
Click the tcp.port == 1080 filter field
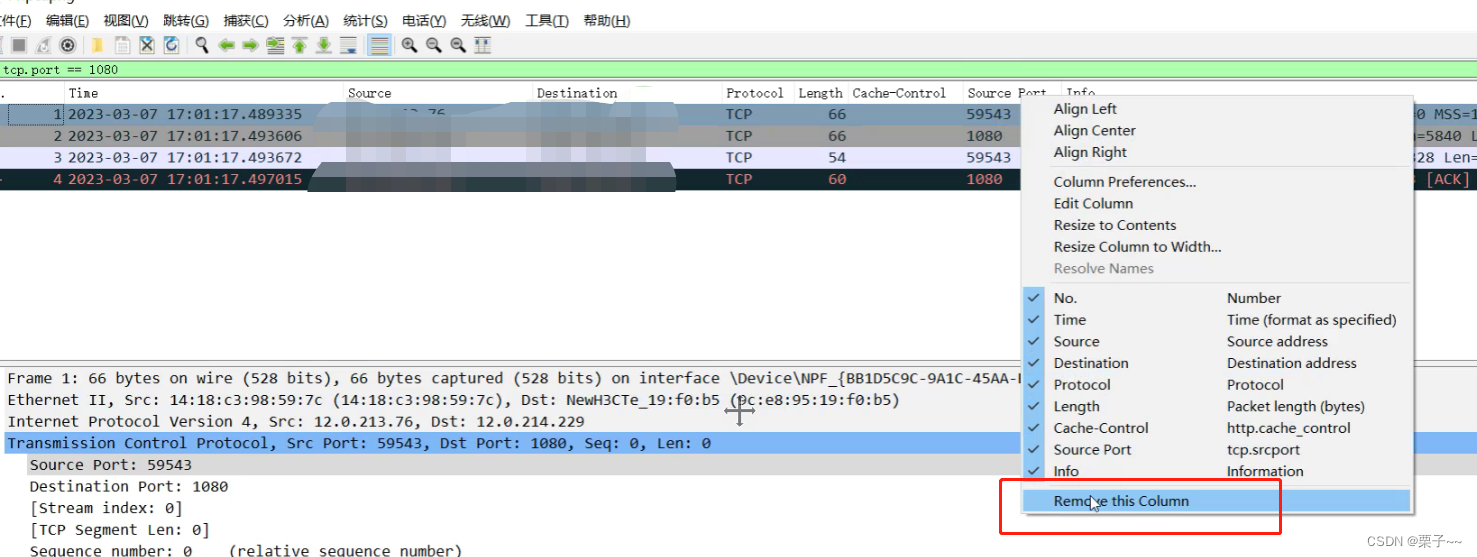pos(738,70)
